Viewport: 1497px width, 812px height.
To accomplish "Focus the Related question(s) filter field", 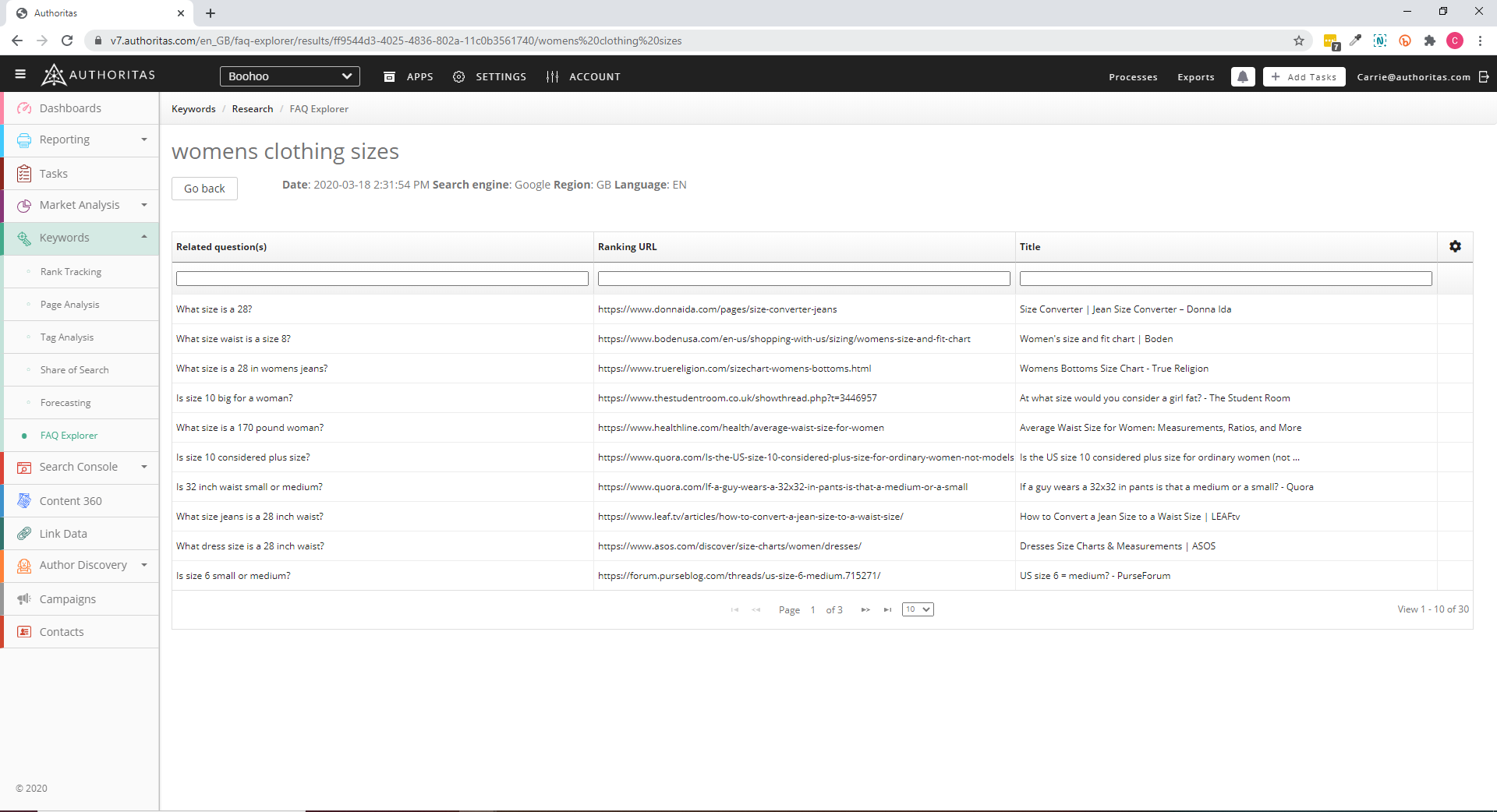I will tap(382, 278).
